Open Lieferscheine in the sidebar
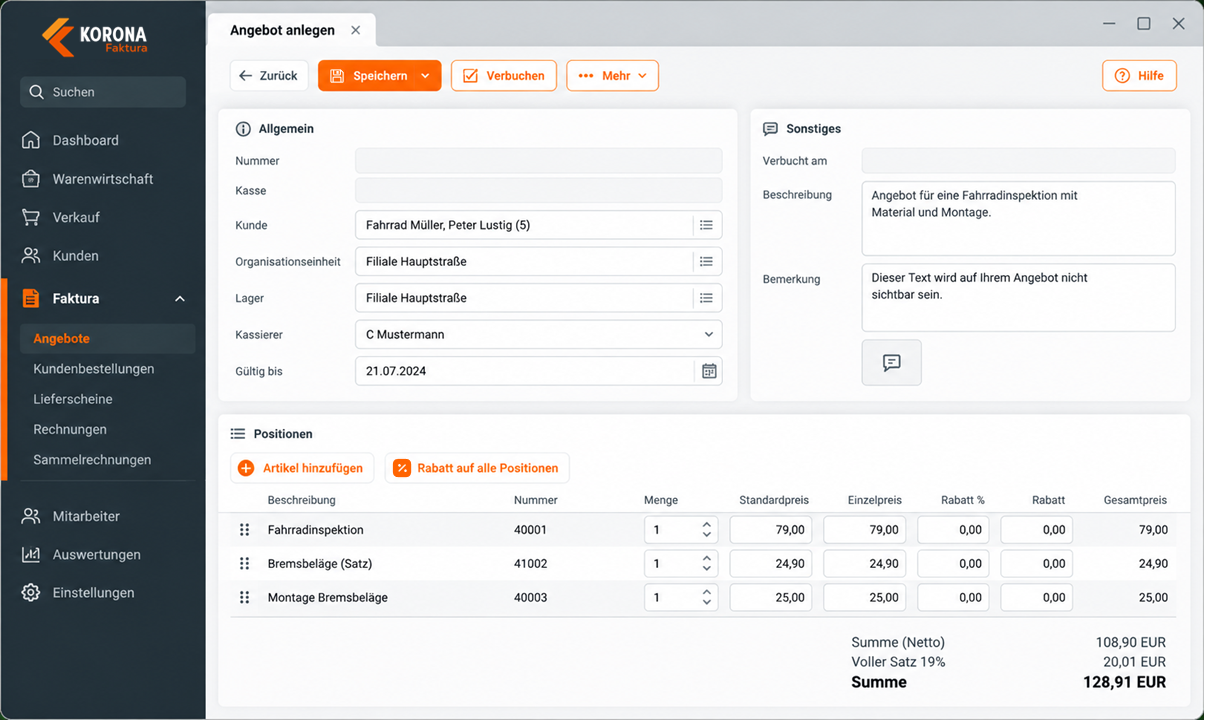 tap(73, 399)
